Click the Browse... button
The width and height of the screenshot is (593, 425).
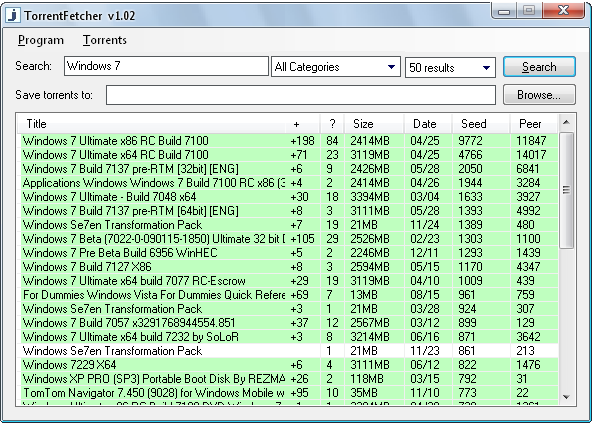click(539, 95)
